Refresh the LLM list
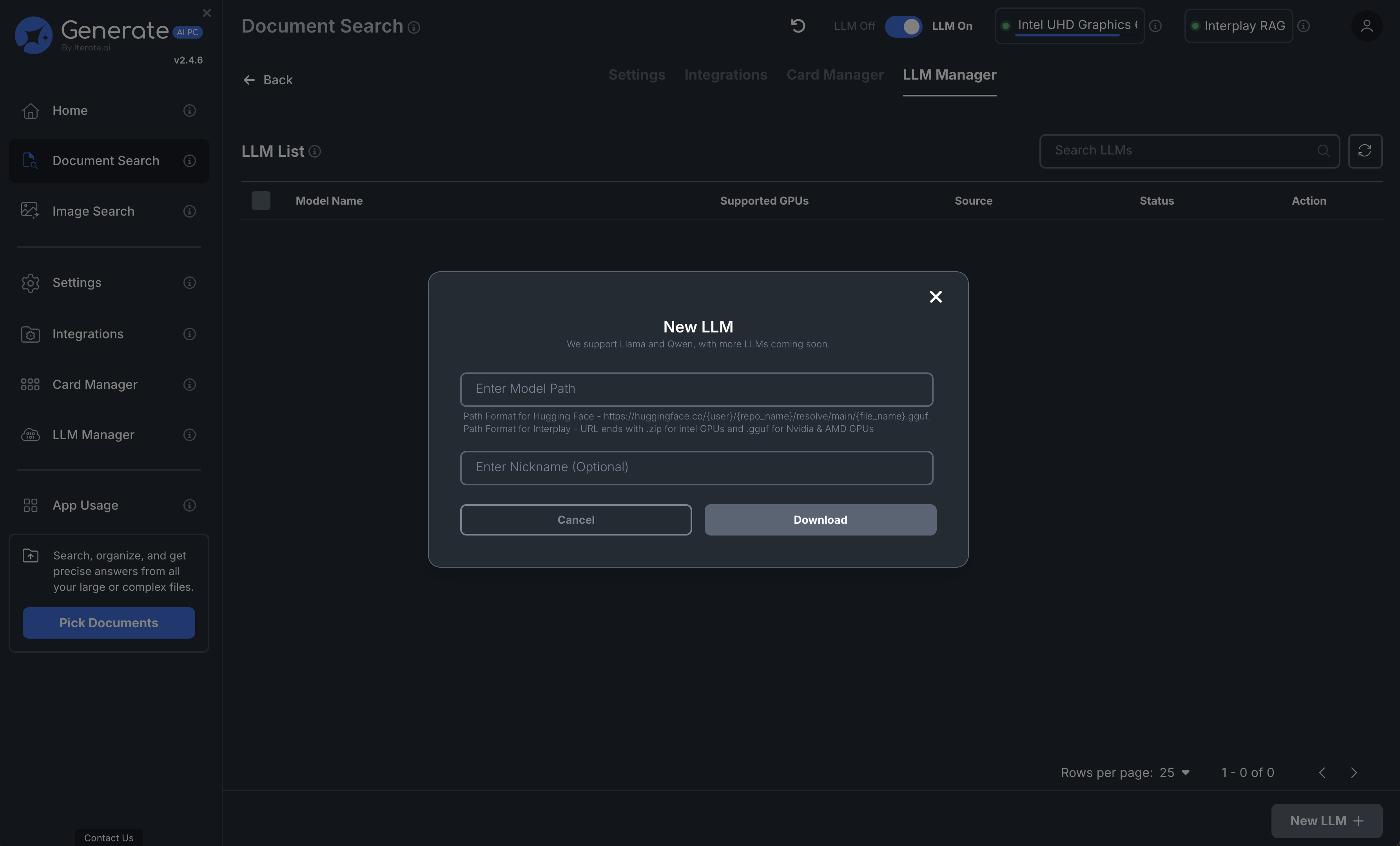The image size is (1400, 846). click(x=1365, y=151)
